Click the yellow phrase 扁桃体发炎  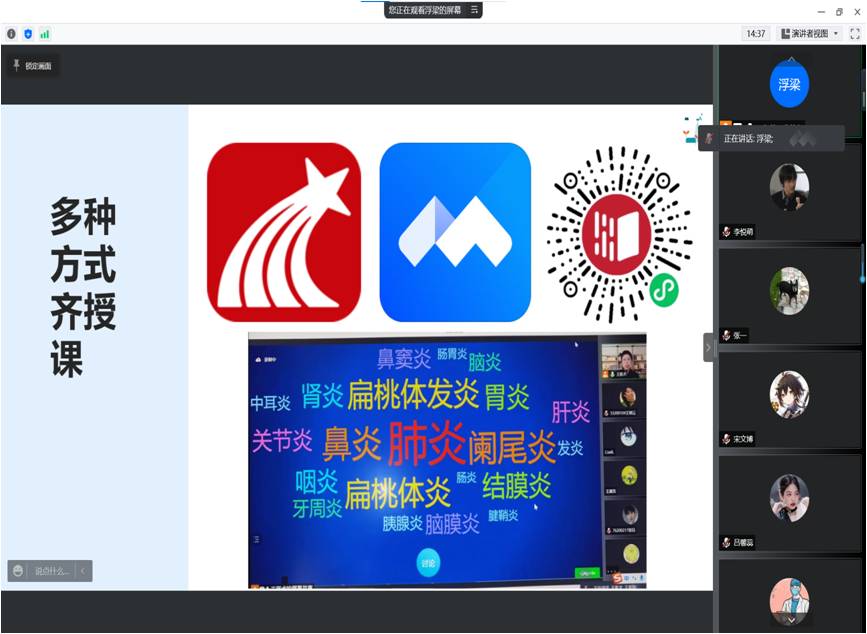point(413,394)
